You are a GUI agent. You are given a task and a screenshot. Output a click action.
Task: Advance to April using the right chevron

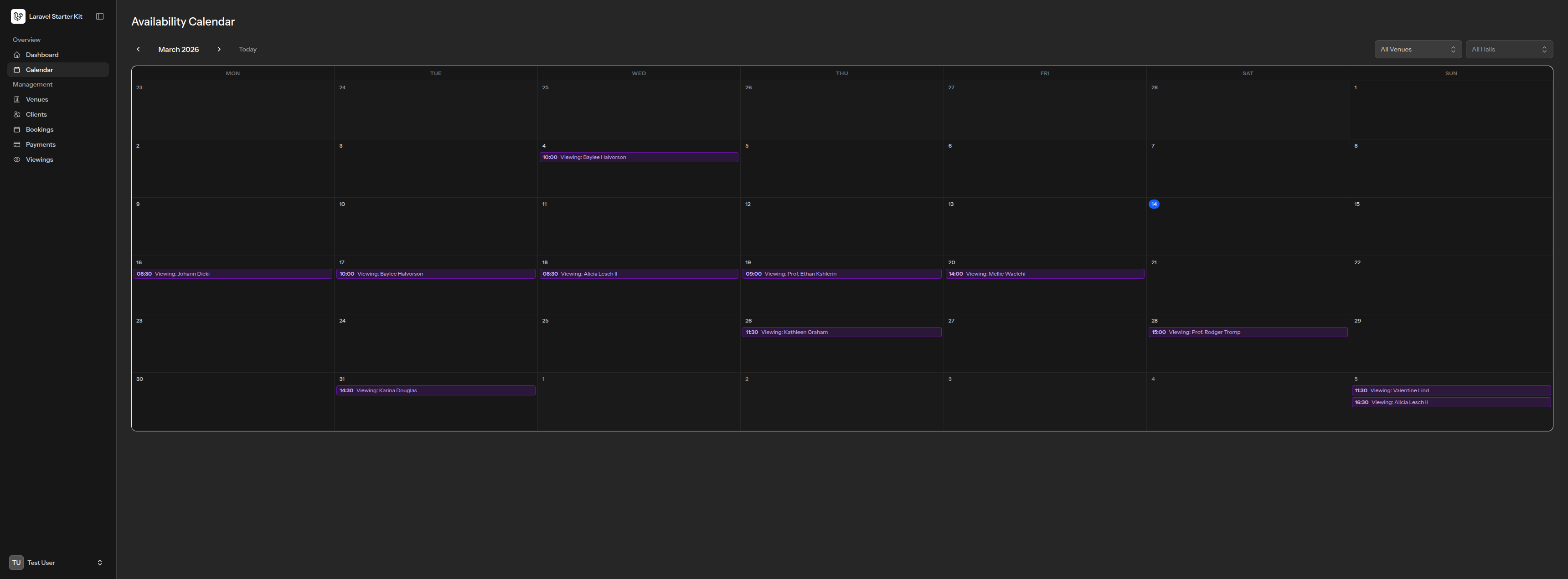point(219,49)
